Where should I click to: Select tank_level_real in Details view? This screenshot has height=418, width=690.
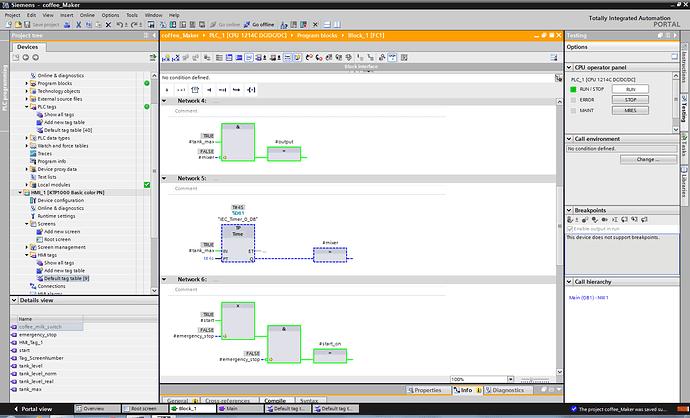(36, 381)
